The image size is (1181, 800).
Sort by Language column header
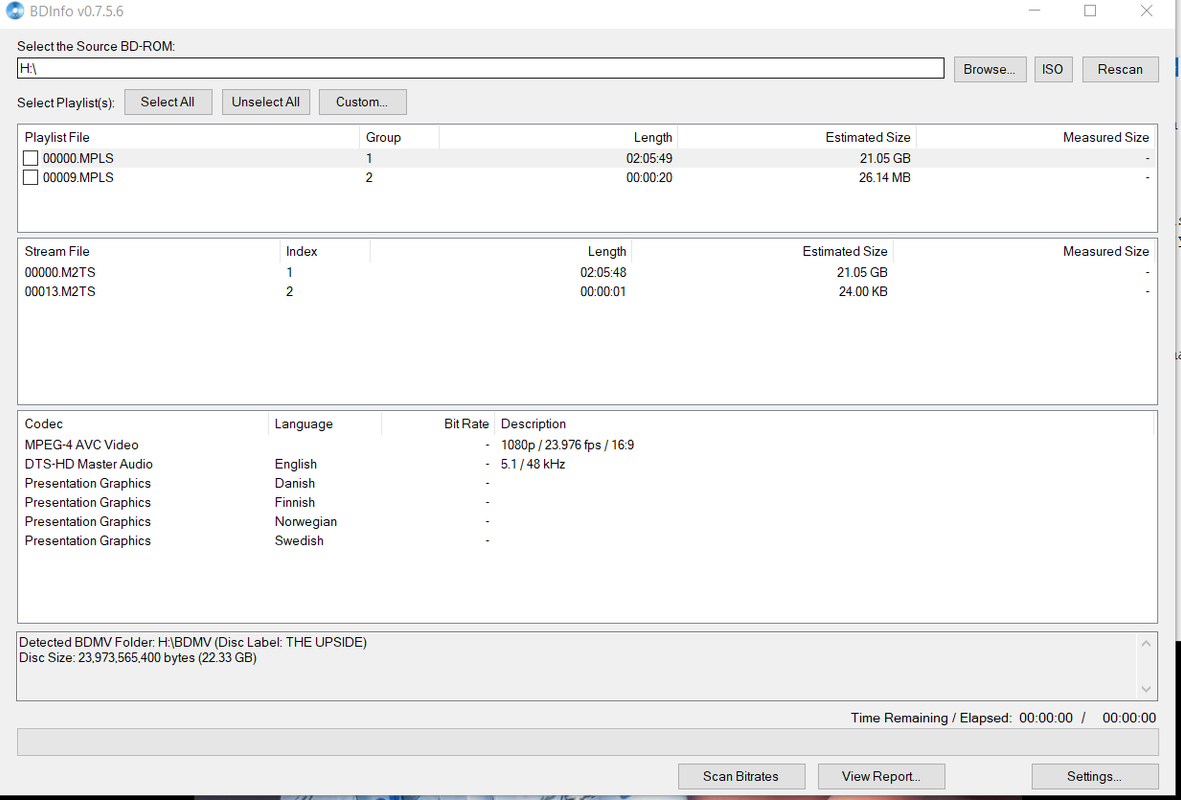click(x=325, y=423)
